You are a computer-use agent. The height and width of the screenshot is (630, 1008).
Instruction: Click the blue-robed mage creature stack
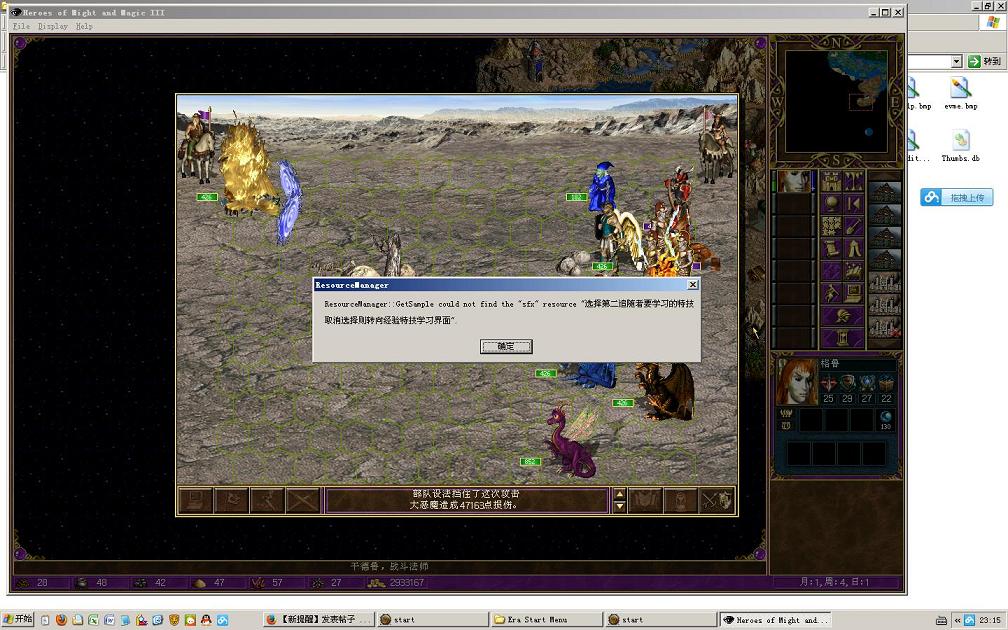[601, 185]
